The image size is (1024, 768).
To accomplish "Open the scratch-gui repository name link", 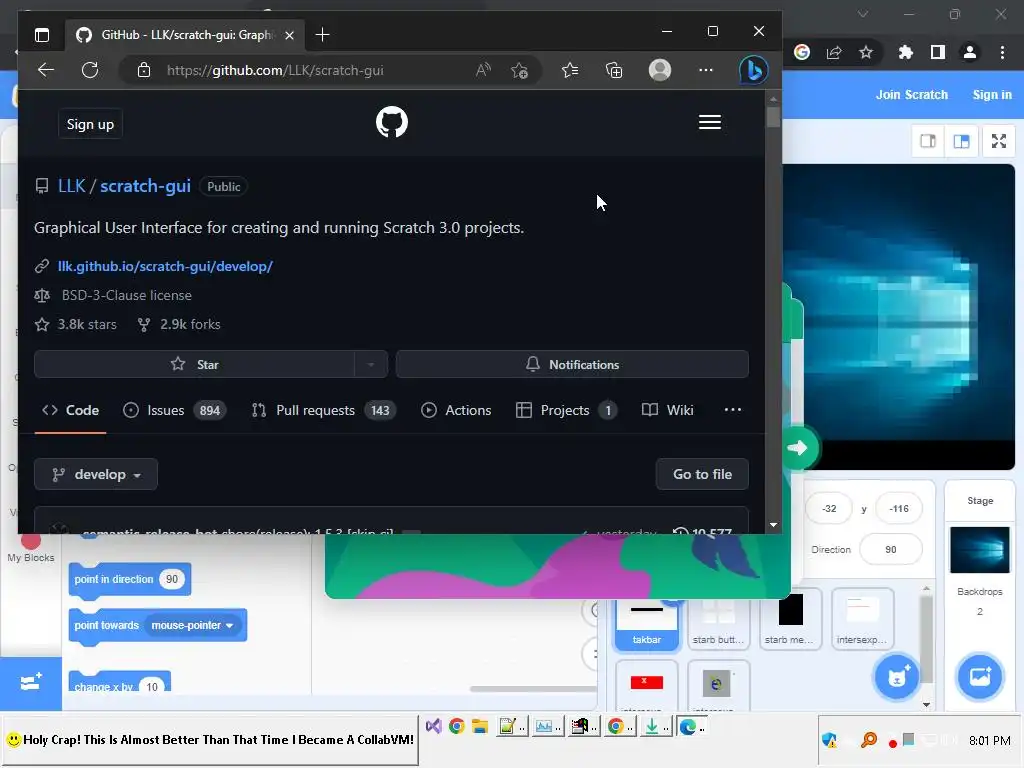I will click(145, 186).
